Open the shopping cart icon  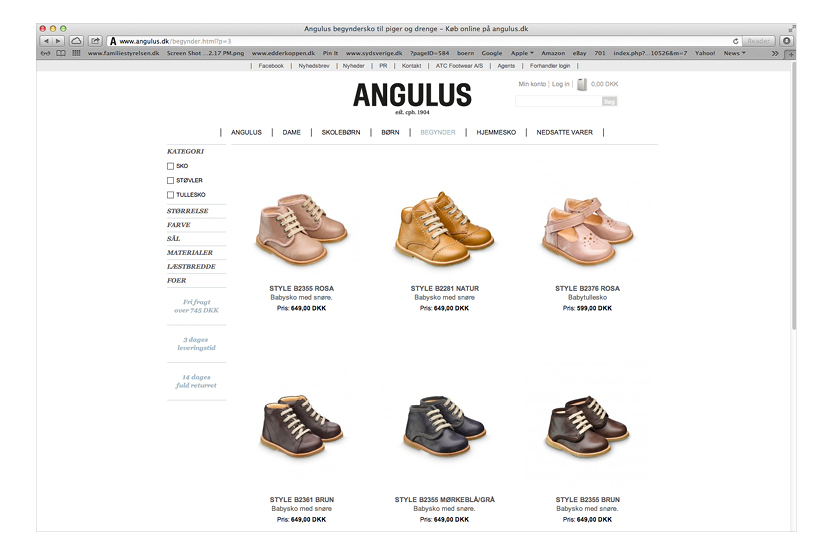(582, 84)
